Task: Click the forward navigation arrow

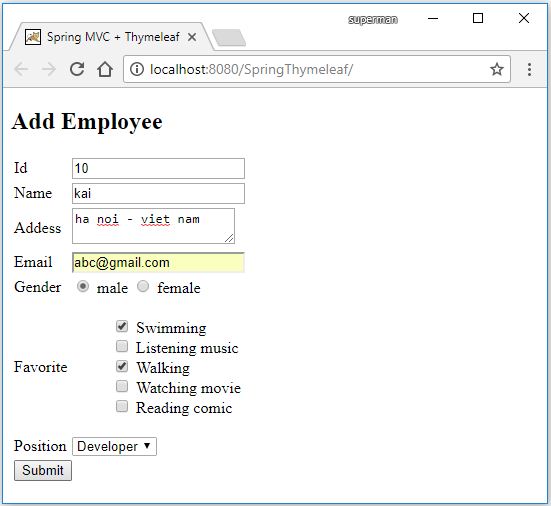Action: point(49,69)
